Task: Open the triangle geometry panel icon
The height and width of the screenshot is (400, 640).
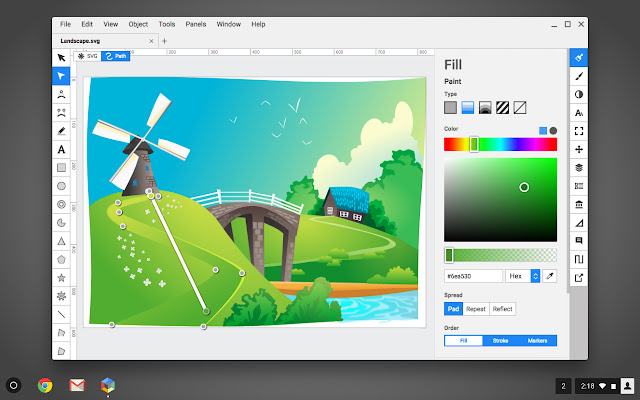Action: pyautogui.click(x=579, y=223)
